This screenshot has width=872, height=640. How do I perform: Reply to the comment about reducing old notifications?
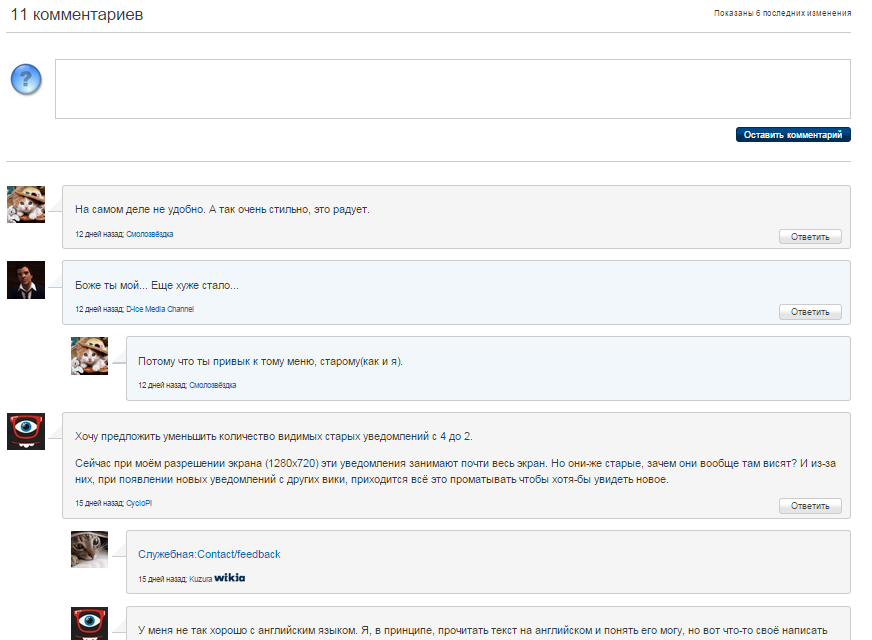(810, 506)
